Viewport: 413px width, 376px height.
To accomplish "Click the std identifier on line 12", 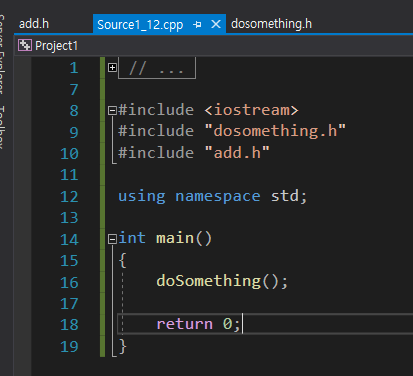I will [x=285, y=196].
